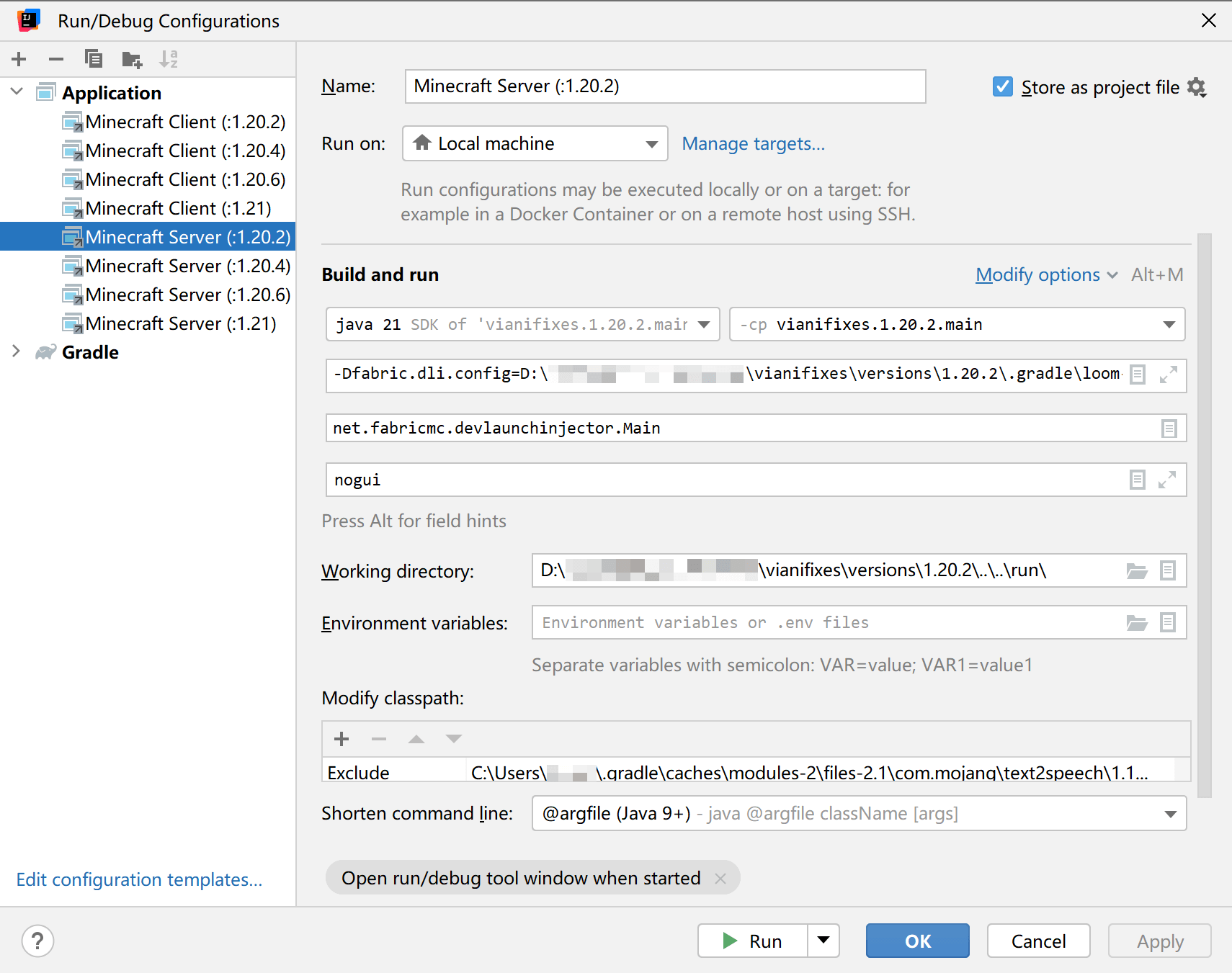Image resolution: width=1232 pixels, height=973 pixels.
Task: Uncheck Store as project file
Action: tap(1002, 87)
